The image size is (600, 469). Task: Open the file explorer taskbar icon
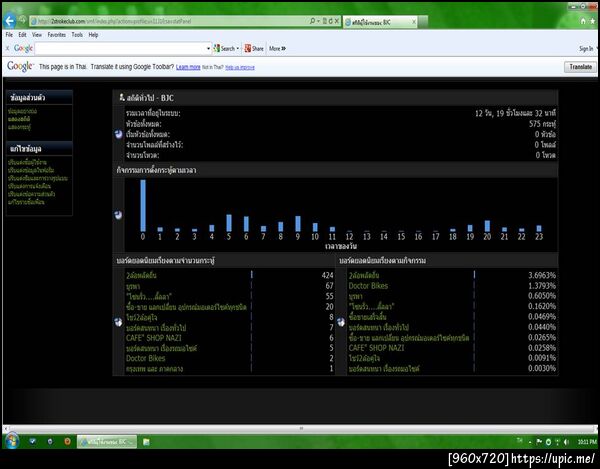(146, 442)
